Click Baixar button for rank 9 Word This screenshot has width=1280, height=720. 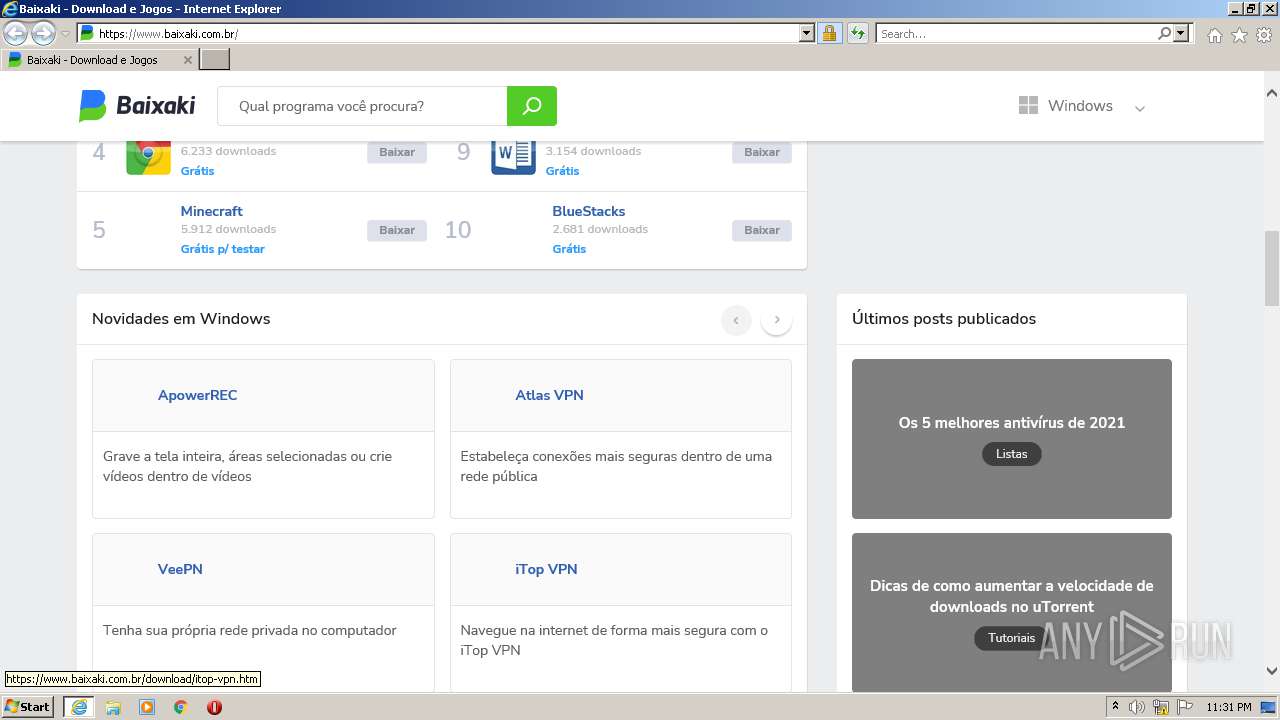(x=762, y=152)
